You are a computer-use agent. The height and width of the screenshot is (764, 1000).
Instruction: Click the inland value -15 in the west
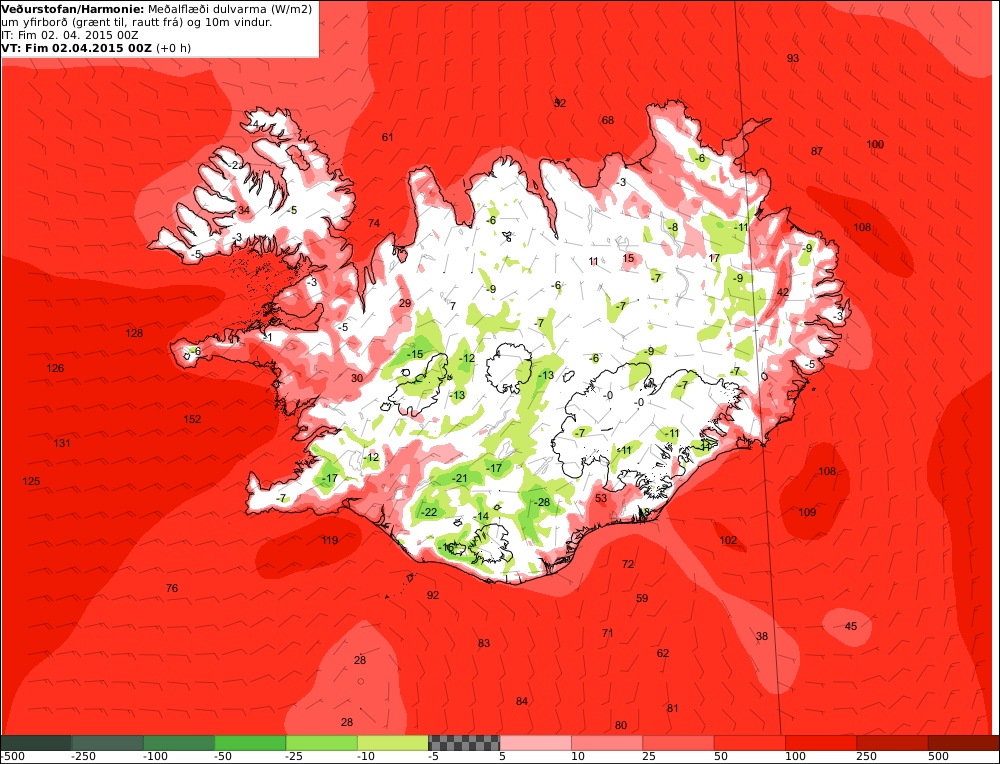pos(415,354)
